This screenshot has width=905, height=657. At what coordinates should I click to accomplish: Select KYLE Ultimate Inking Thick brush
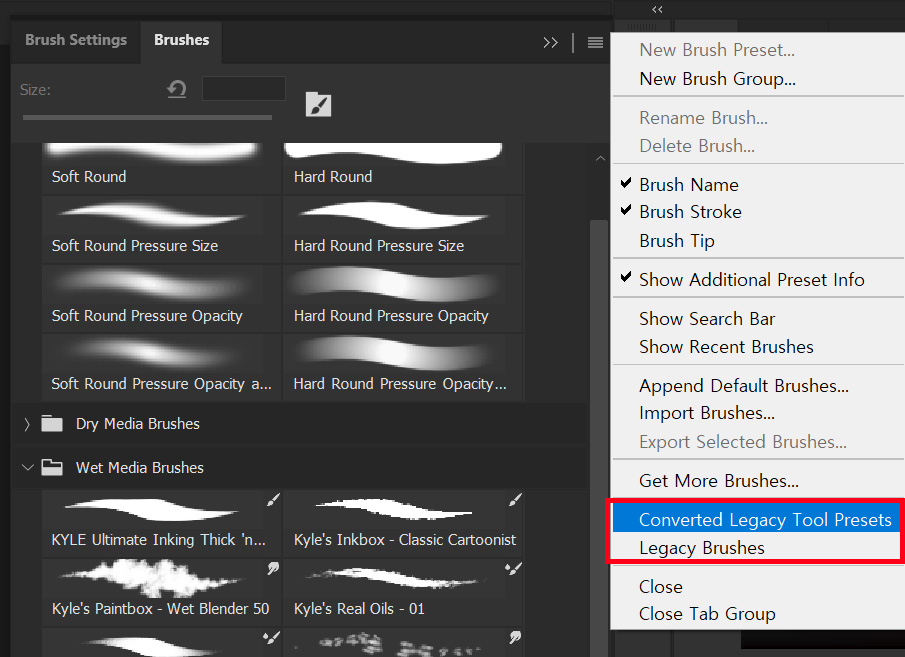click(161, 524)
